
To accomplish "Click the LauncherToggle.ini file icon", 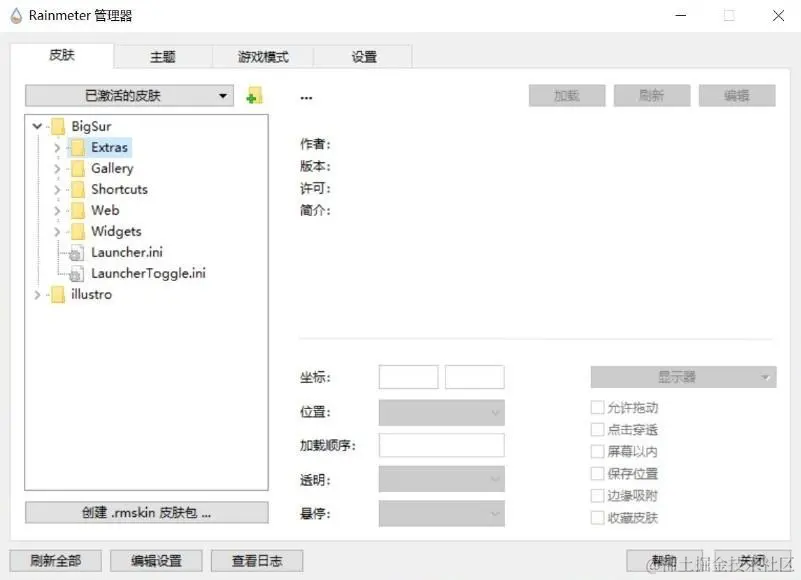I will pyautogui.click(x=77, y=274).
